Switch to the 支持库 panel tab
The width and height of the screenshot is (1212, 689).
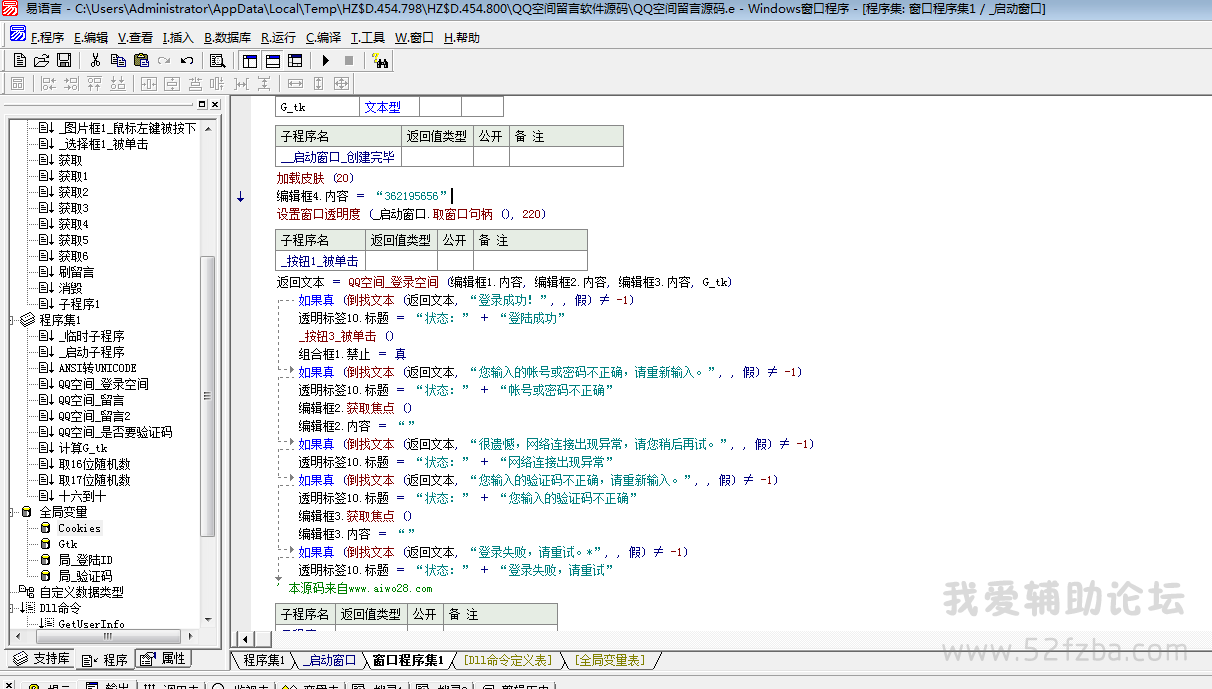click(42, 659)
